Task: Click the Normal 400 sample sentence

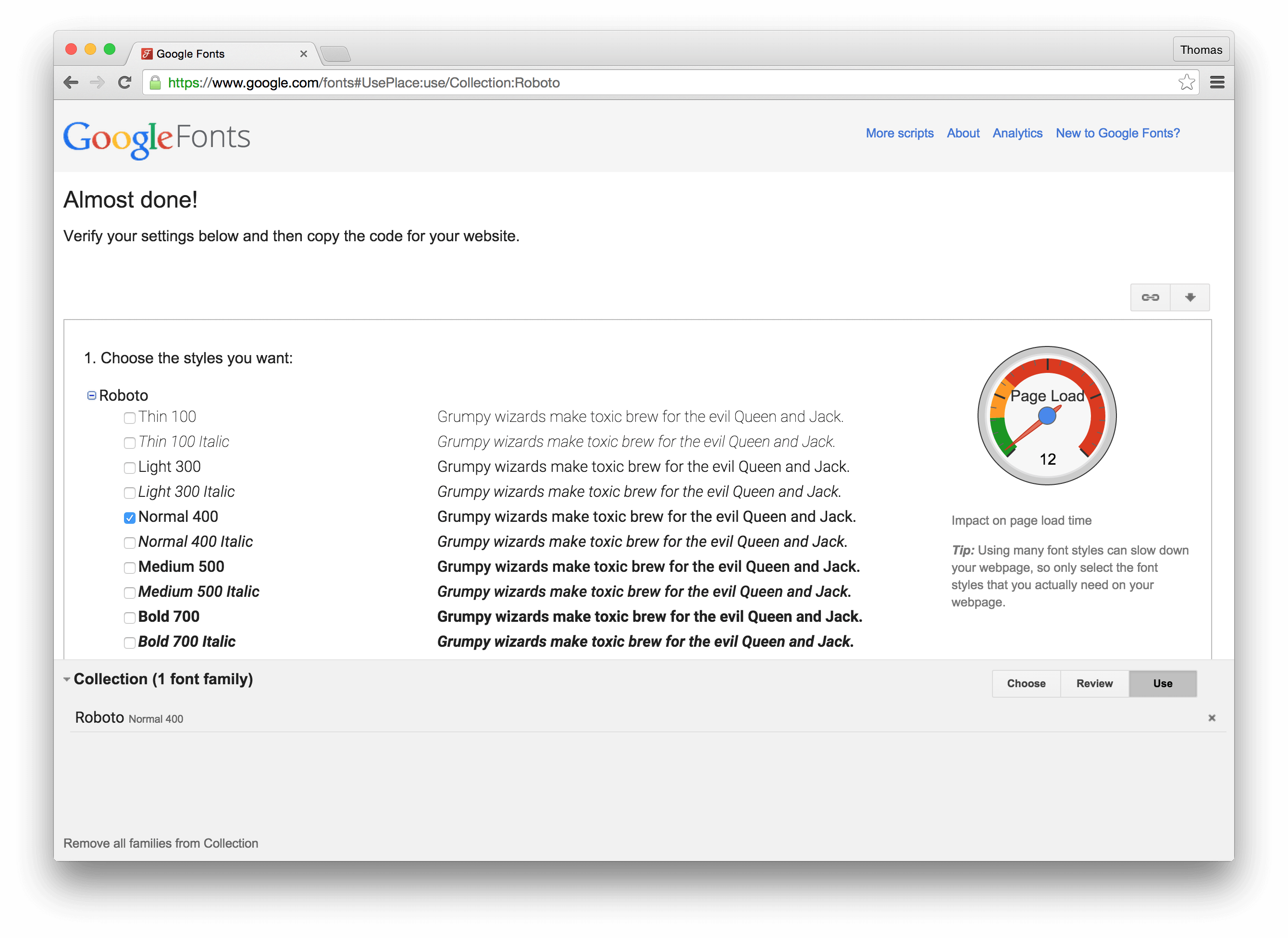Action: (646, 517)
